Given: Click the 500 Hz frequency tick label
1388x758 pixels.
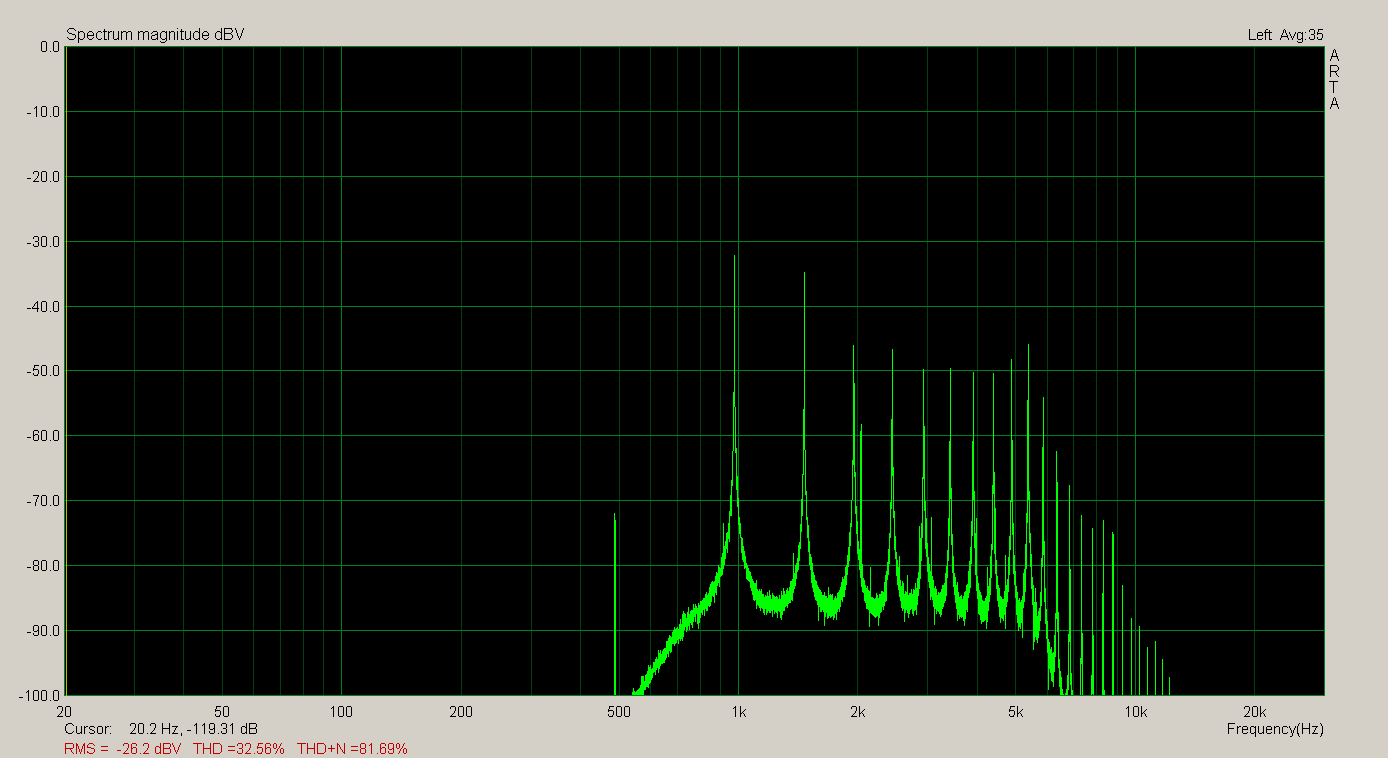Looking at the screenshot, I should (619, 712).
